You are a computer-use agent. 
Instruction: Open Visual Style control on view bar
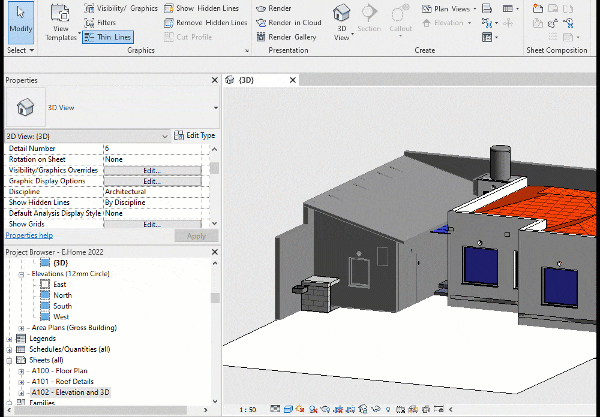click(x=288, y=409)
